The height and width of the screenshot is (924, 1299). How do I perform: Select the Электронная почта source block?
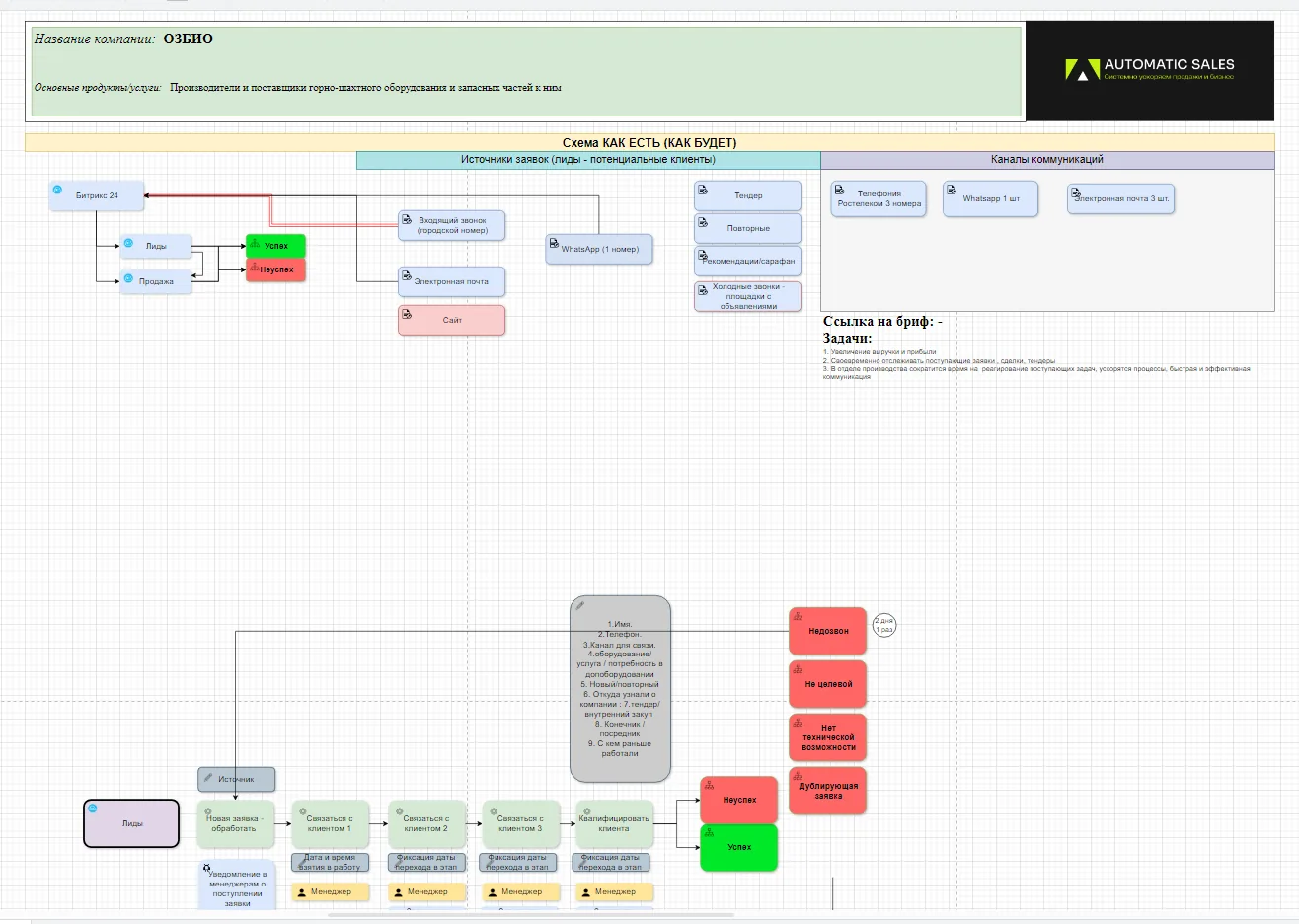click(x=451, y=281)
